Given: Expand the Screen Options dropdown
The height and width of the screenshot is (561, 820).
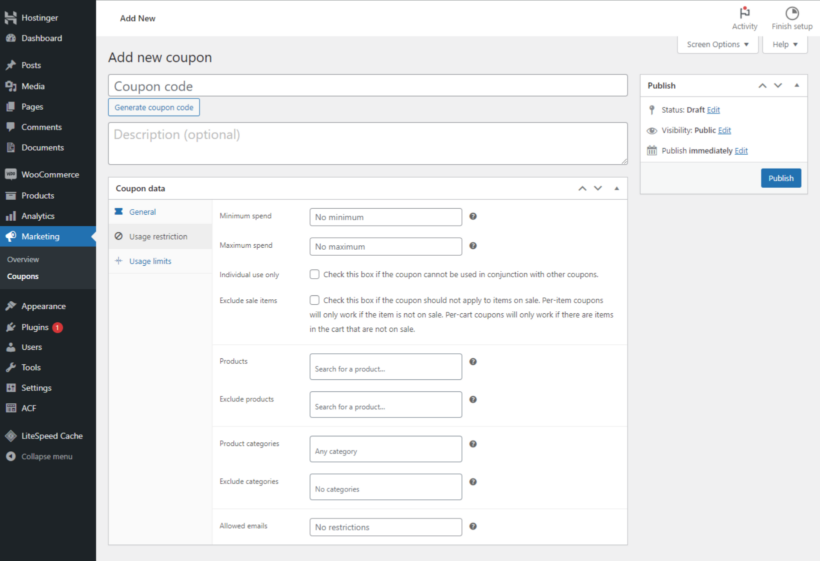Looking at the screenshot, I should click(717, 45).
